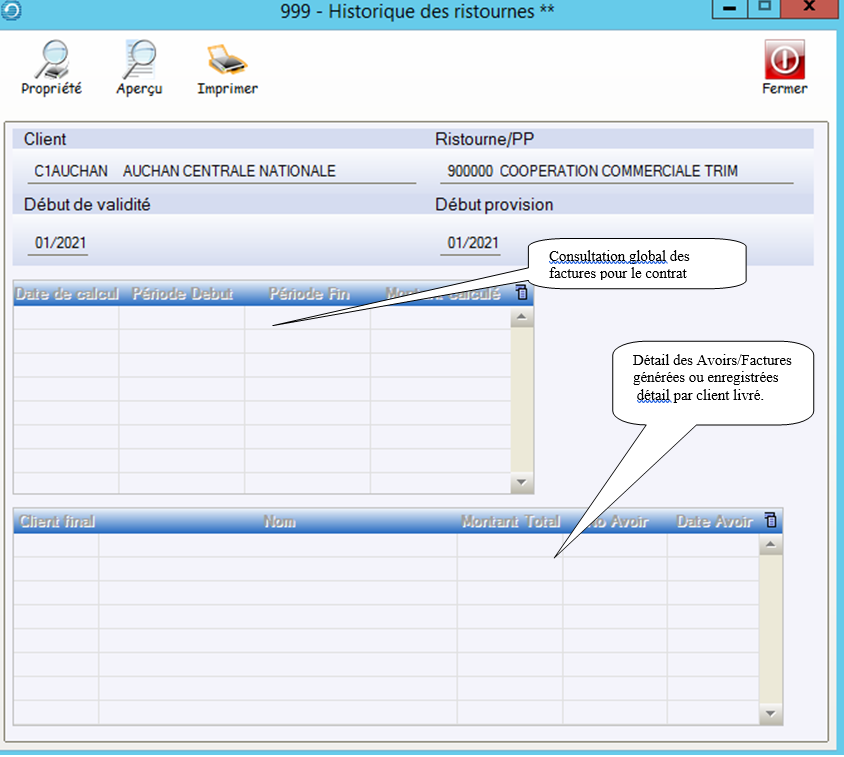Sort by Montant Total column header
The height and width of the screenshot is (757, 844).
[510, 521]
